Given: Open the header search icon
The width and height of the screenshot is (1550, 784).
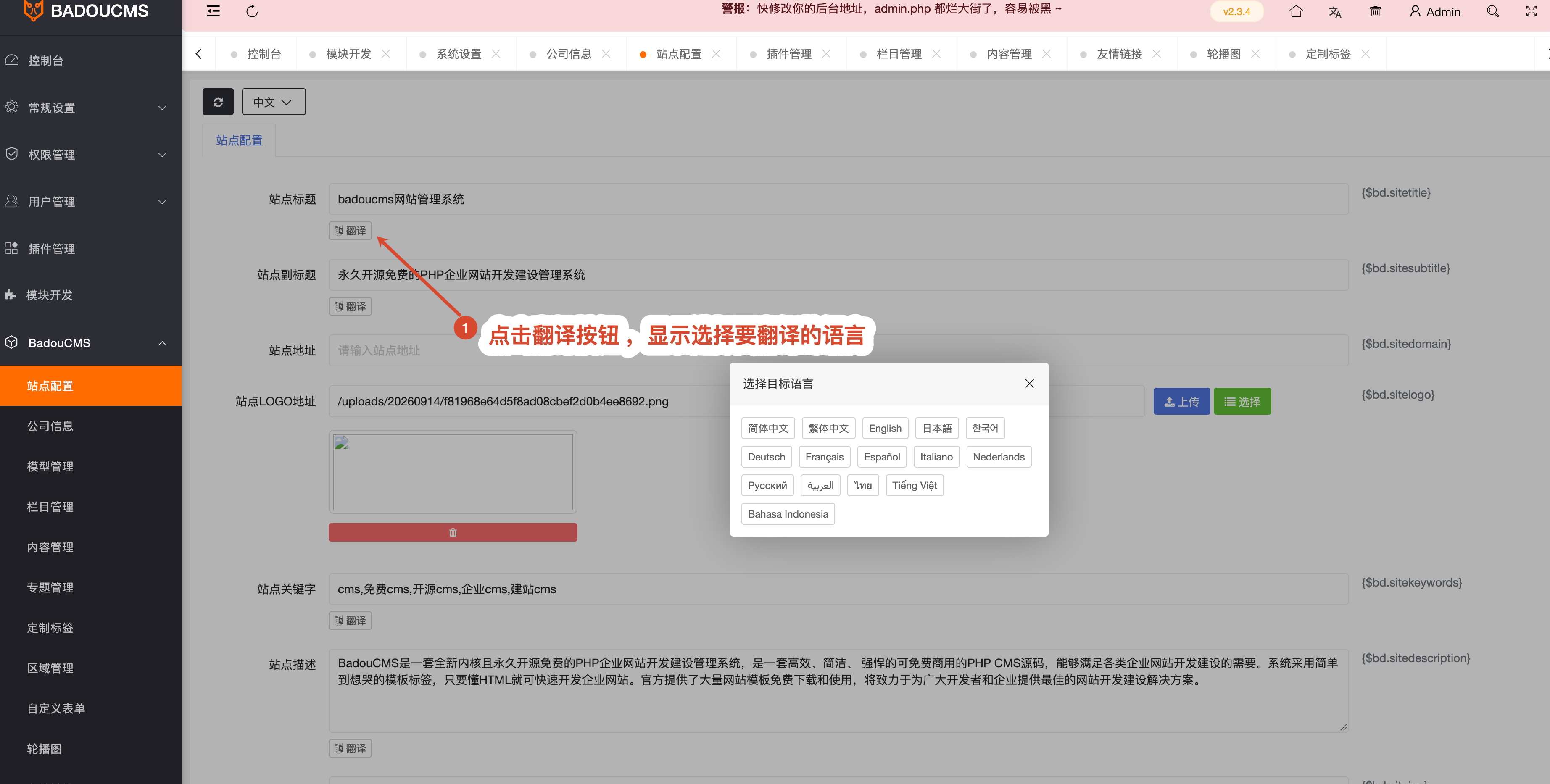Looking at the screenshot, I should click(1493, 11).
